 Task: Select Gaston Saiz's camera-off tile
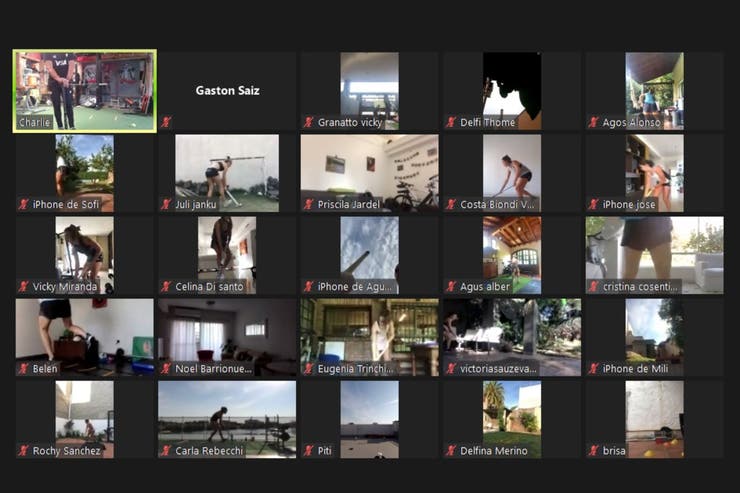[x=227, y=91]
